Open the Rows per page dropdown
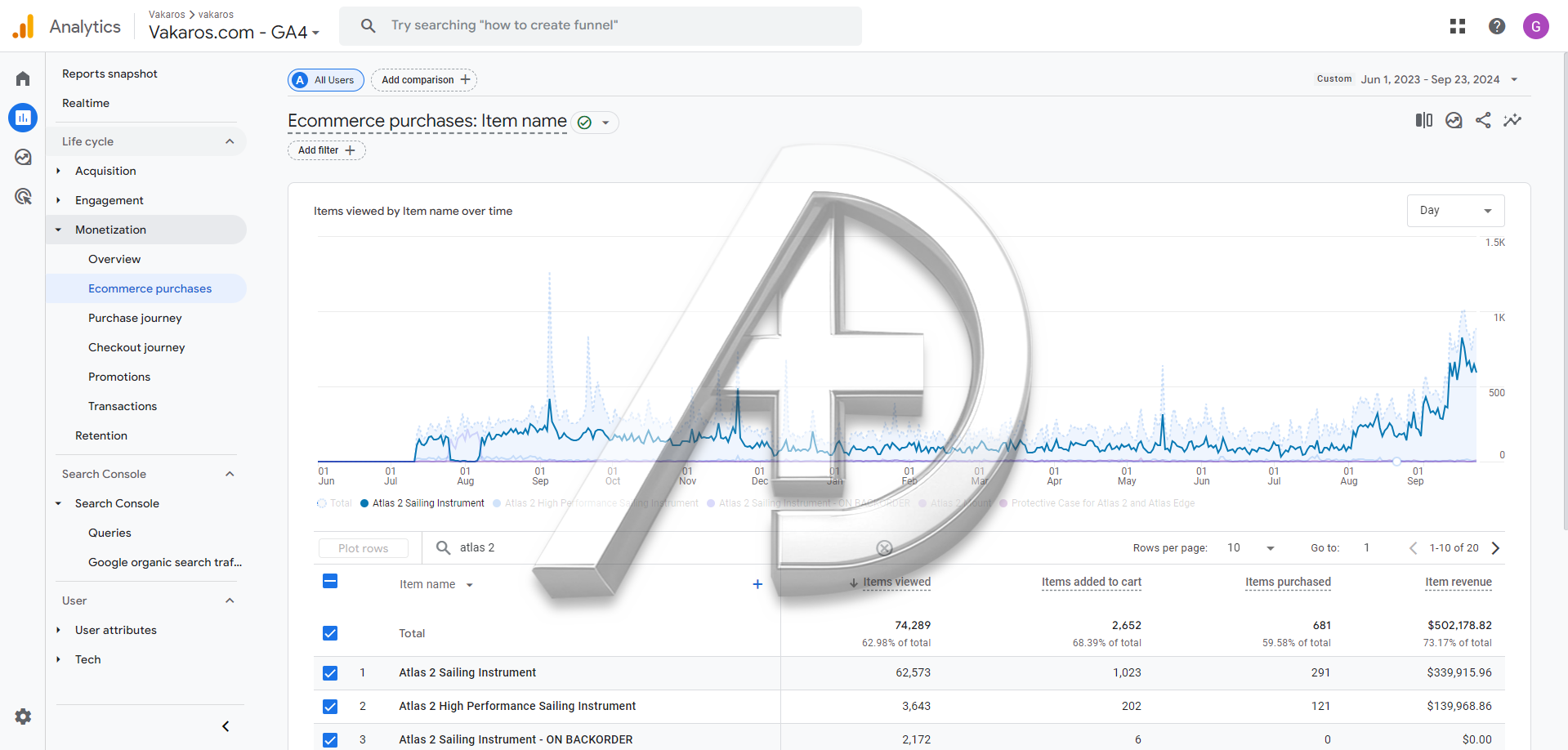 click(x=1251, y=548)
